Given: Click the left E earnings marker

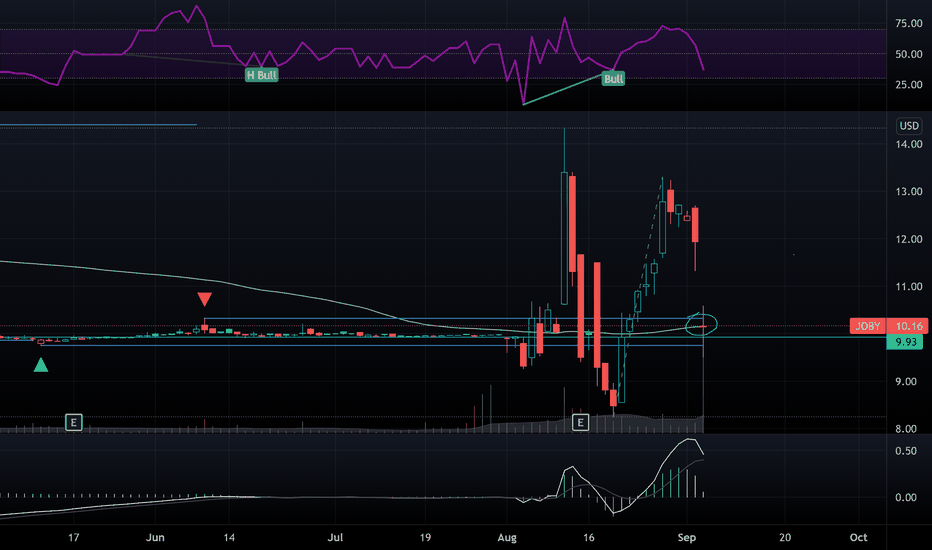Looking at the screenshot, I should click(x=74, y=423).
